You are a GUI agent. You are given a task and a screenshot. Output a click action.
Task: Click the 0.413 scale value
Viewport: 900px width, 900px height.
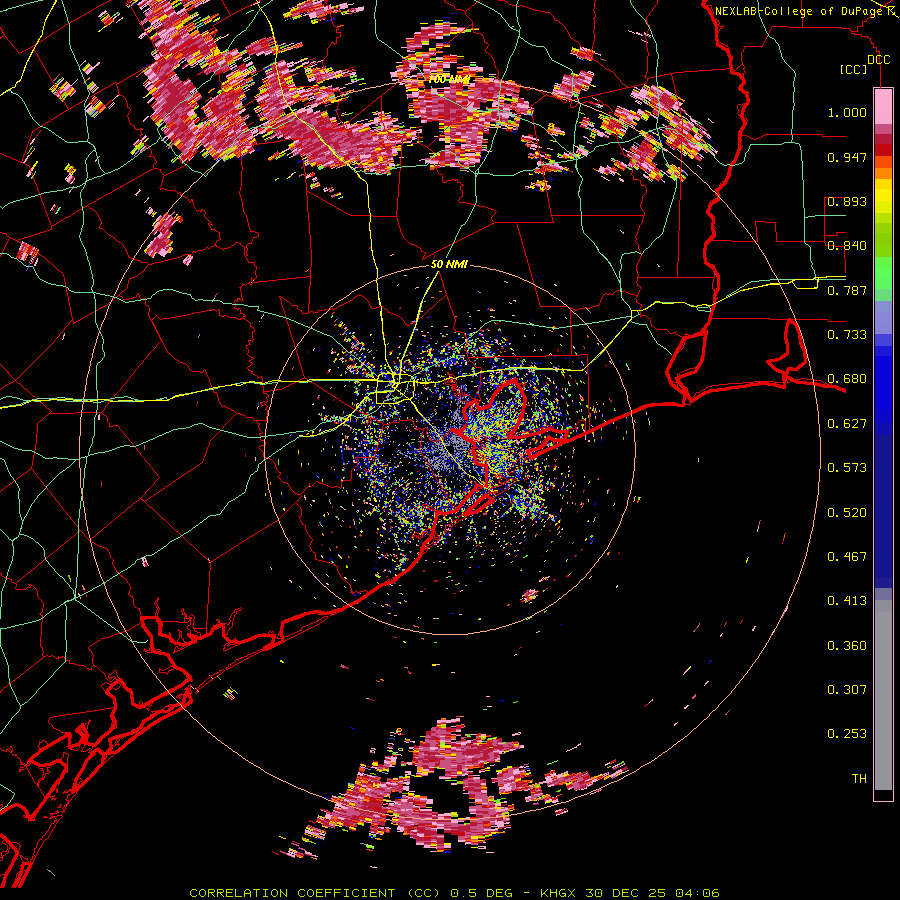coord(847,601)
